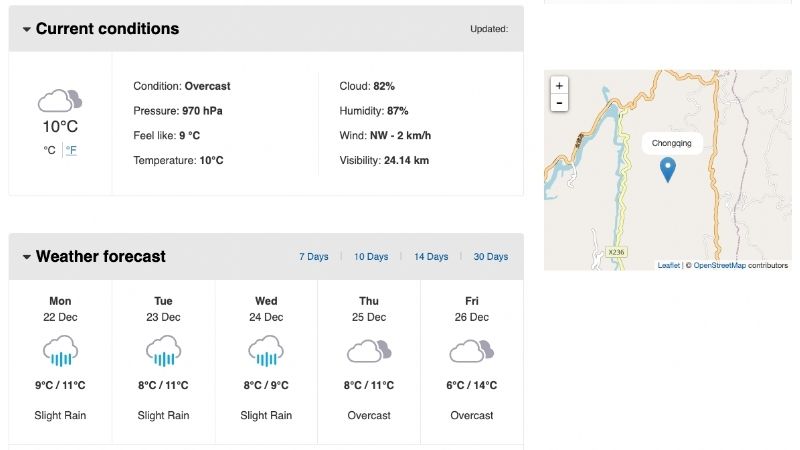800x450 pixels.
Task: Select the °C temperature unit
Action: pyautogui.click(x=49, y=150)
